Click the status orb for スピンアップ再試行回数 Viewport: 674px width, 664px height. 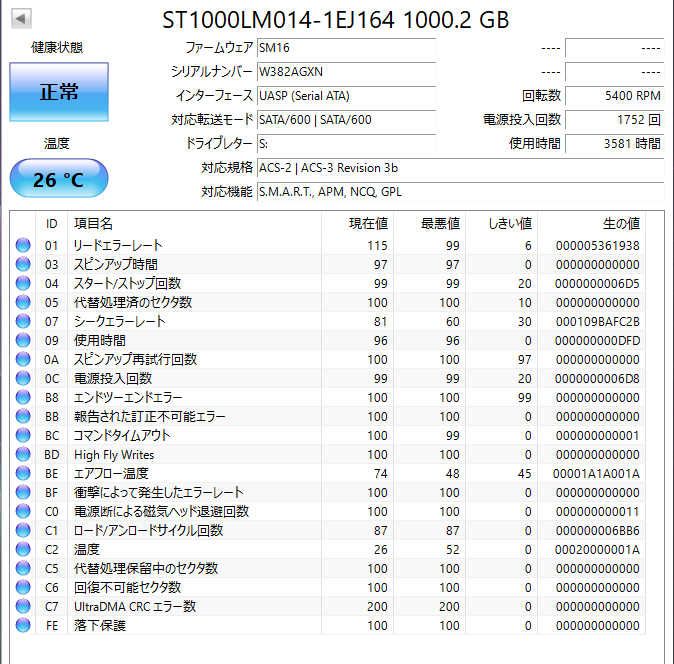23,359
